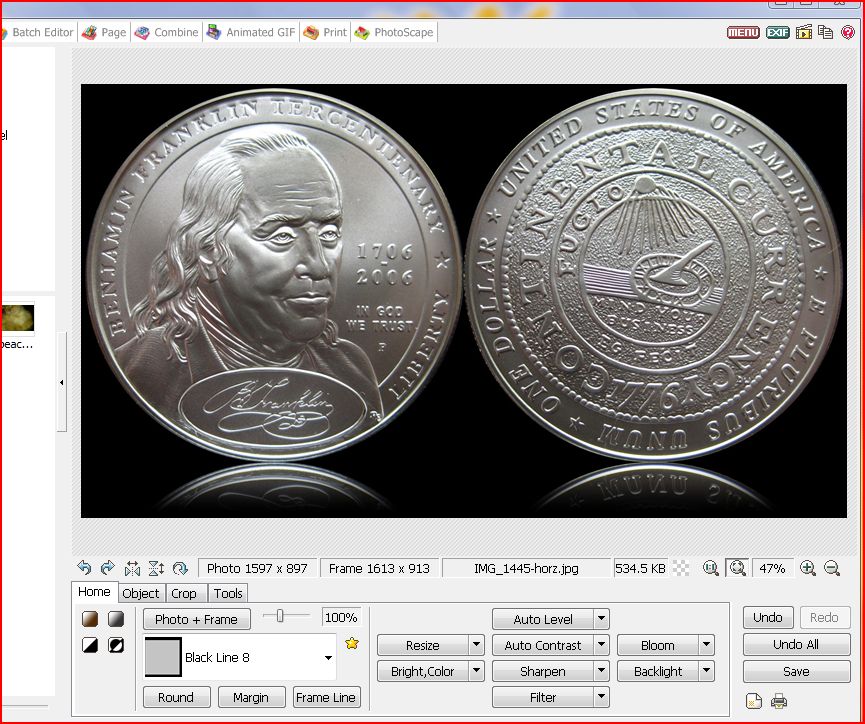The image size is (865, 724).
Task: Apply the sepia tone effect icon
Action: (90, 619)
